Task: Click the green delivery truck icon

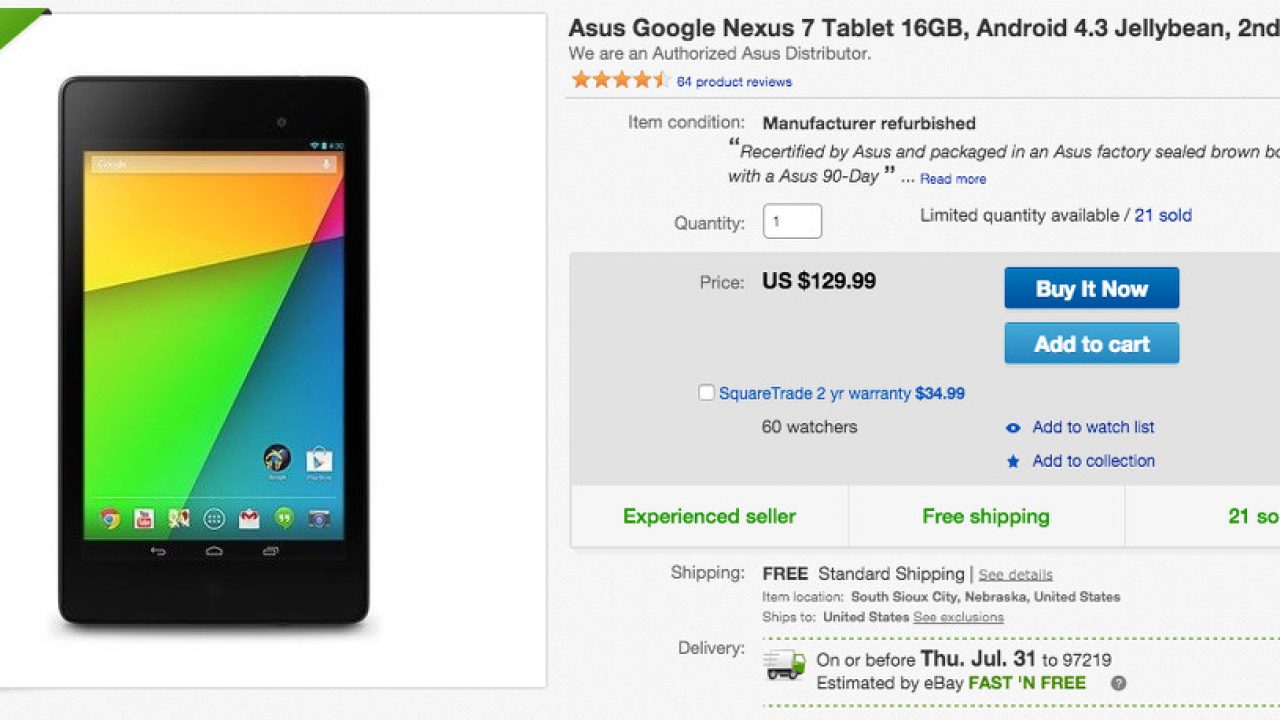Action: 784,665
